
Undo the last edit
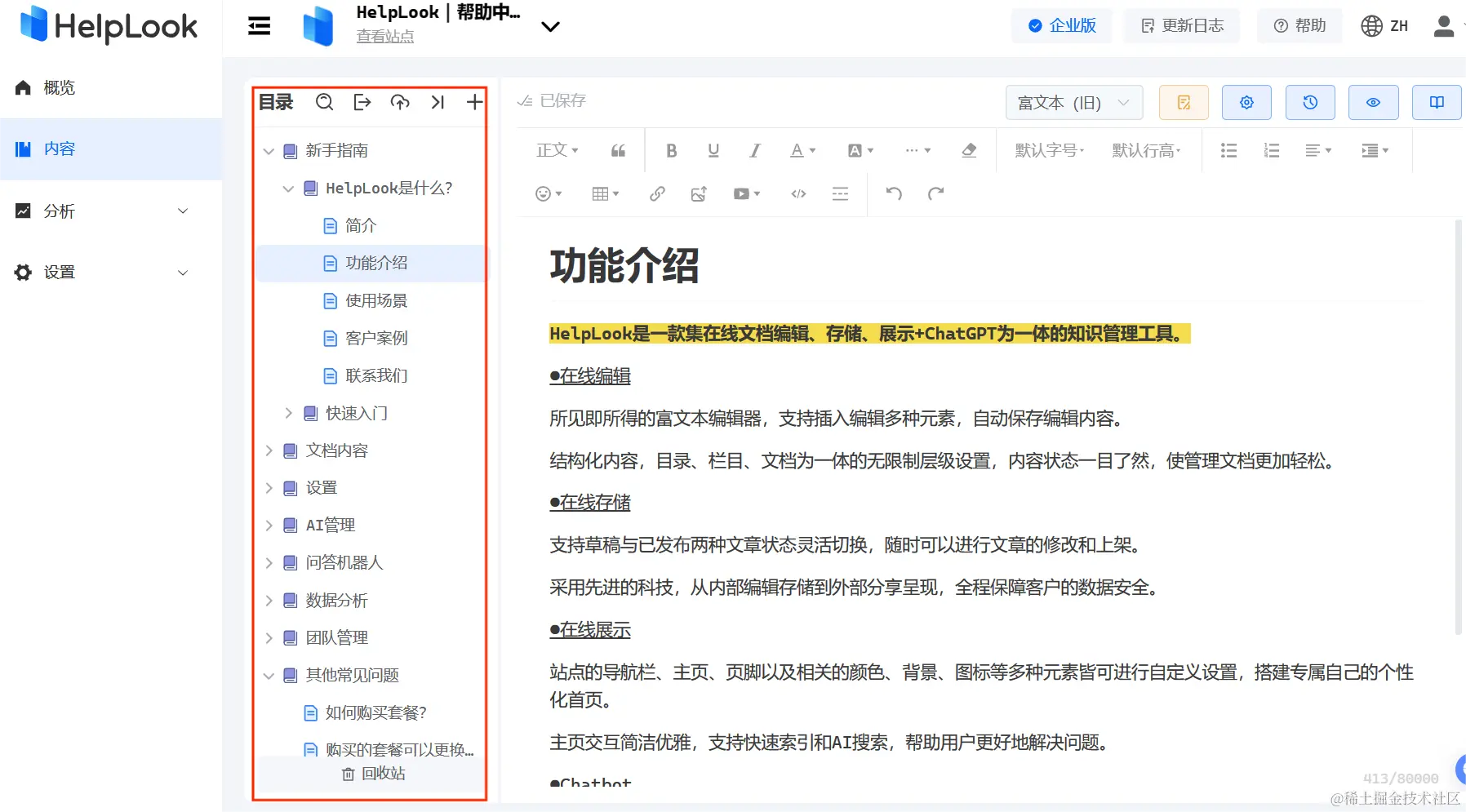click(x=894, y=193)
